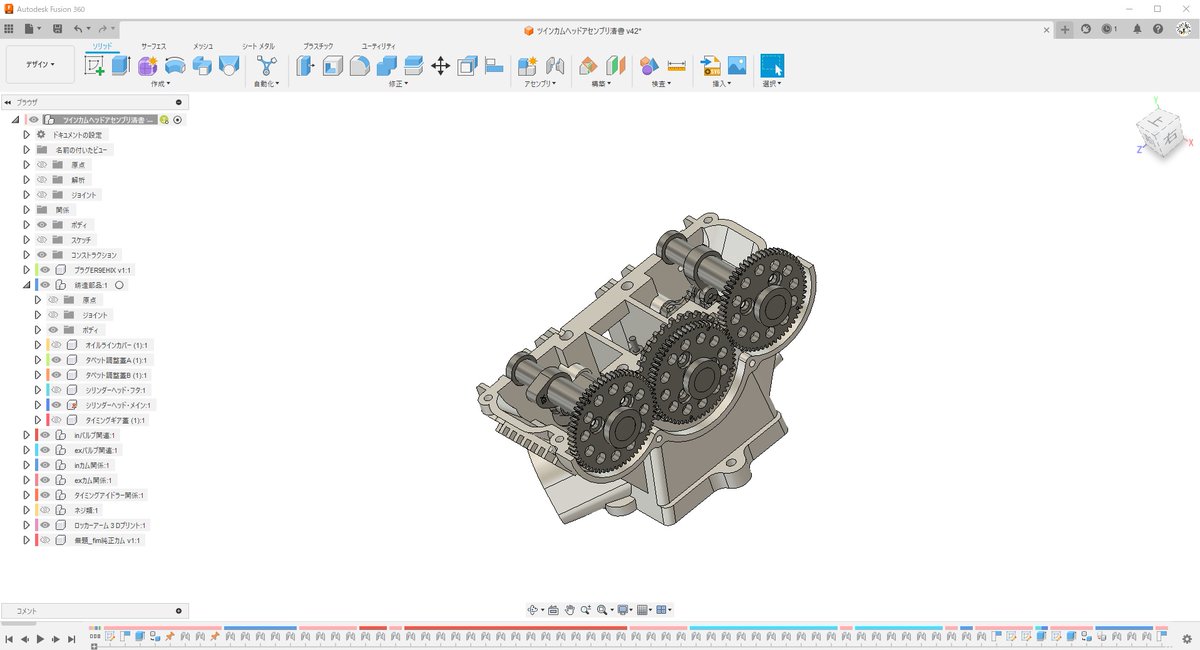Viewport: 1200px width, 650px height.
Task: Click the Measure ruler icon
Action: 677,66
